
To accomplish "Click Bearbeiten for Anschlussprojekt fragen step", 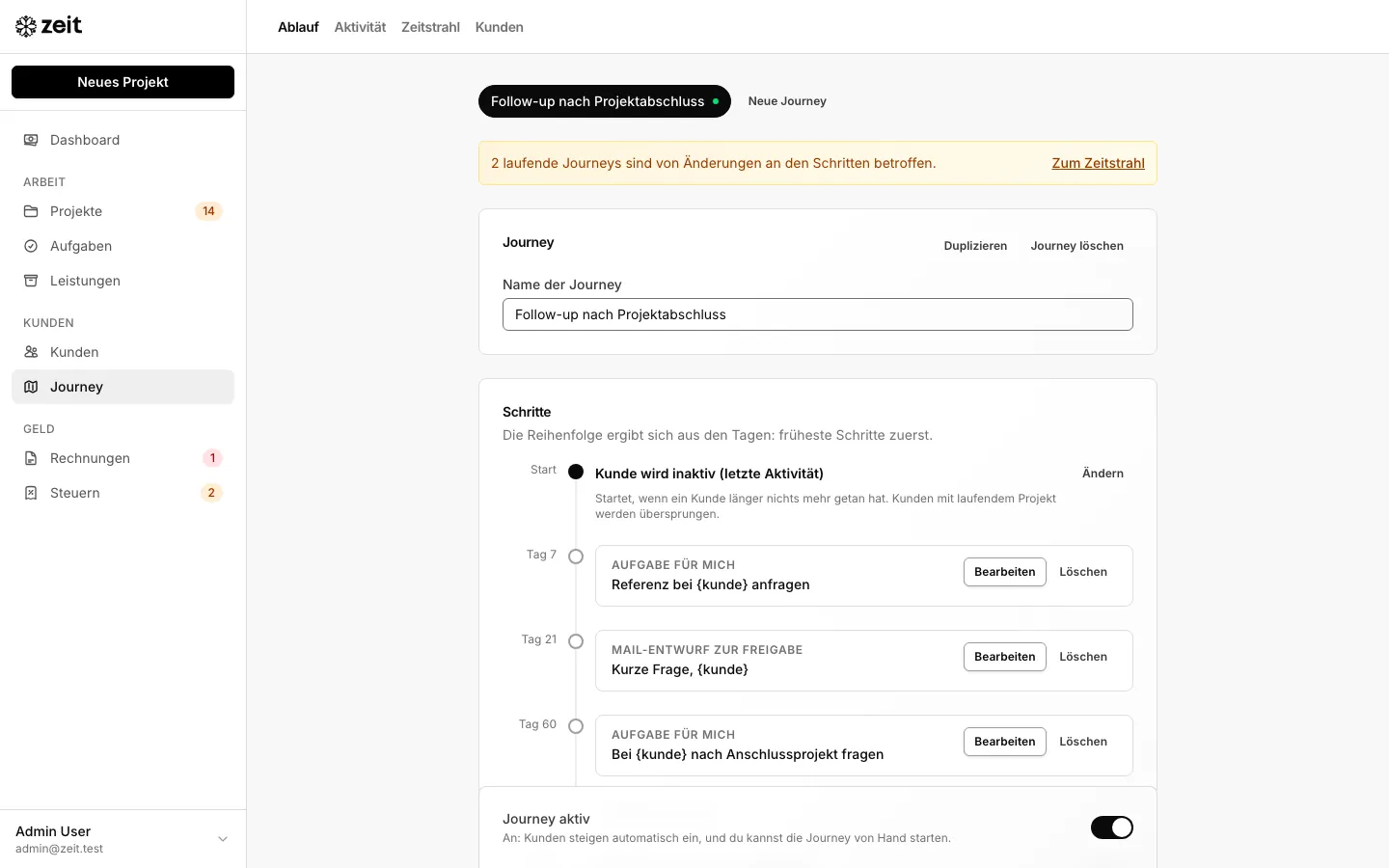I will [x=1004, y=742].
